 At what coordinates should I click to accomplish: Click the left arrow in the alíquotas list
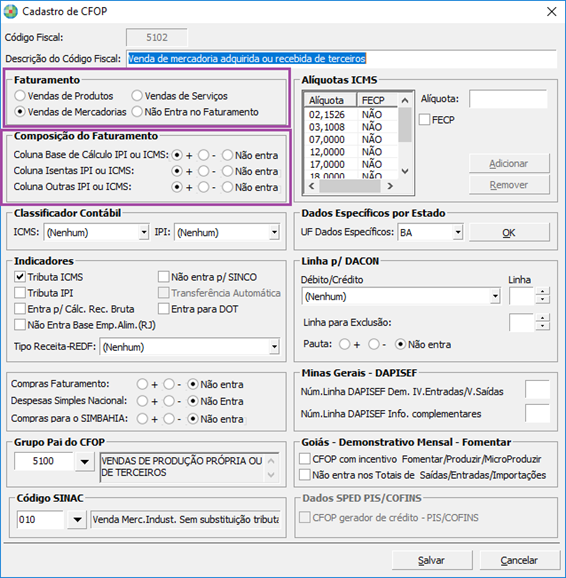coord(312,186)
